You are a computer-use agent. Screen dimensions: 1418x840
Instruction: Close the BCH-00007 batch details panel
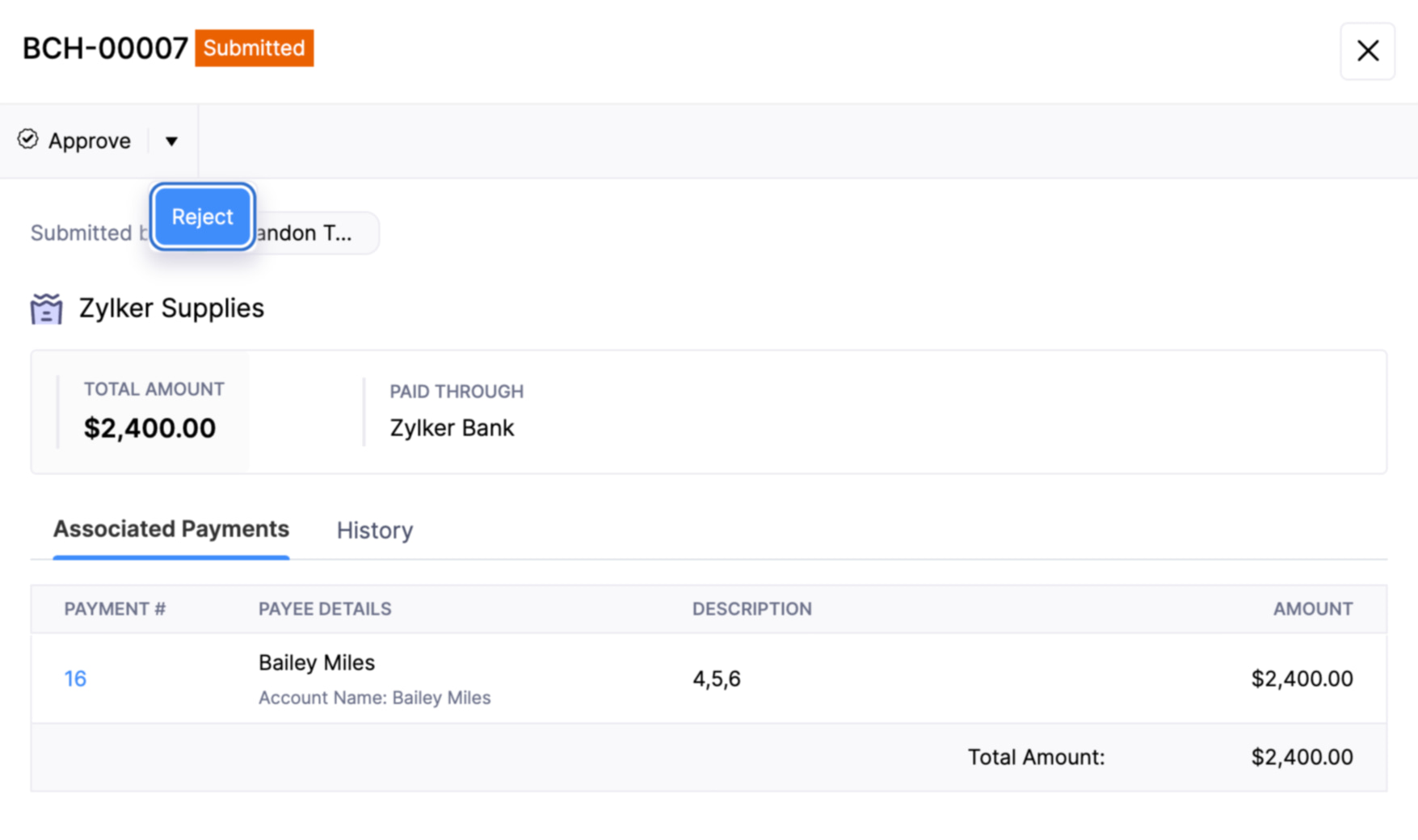coord(1367,51)
